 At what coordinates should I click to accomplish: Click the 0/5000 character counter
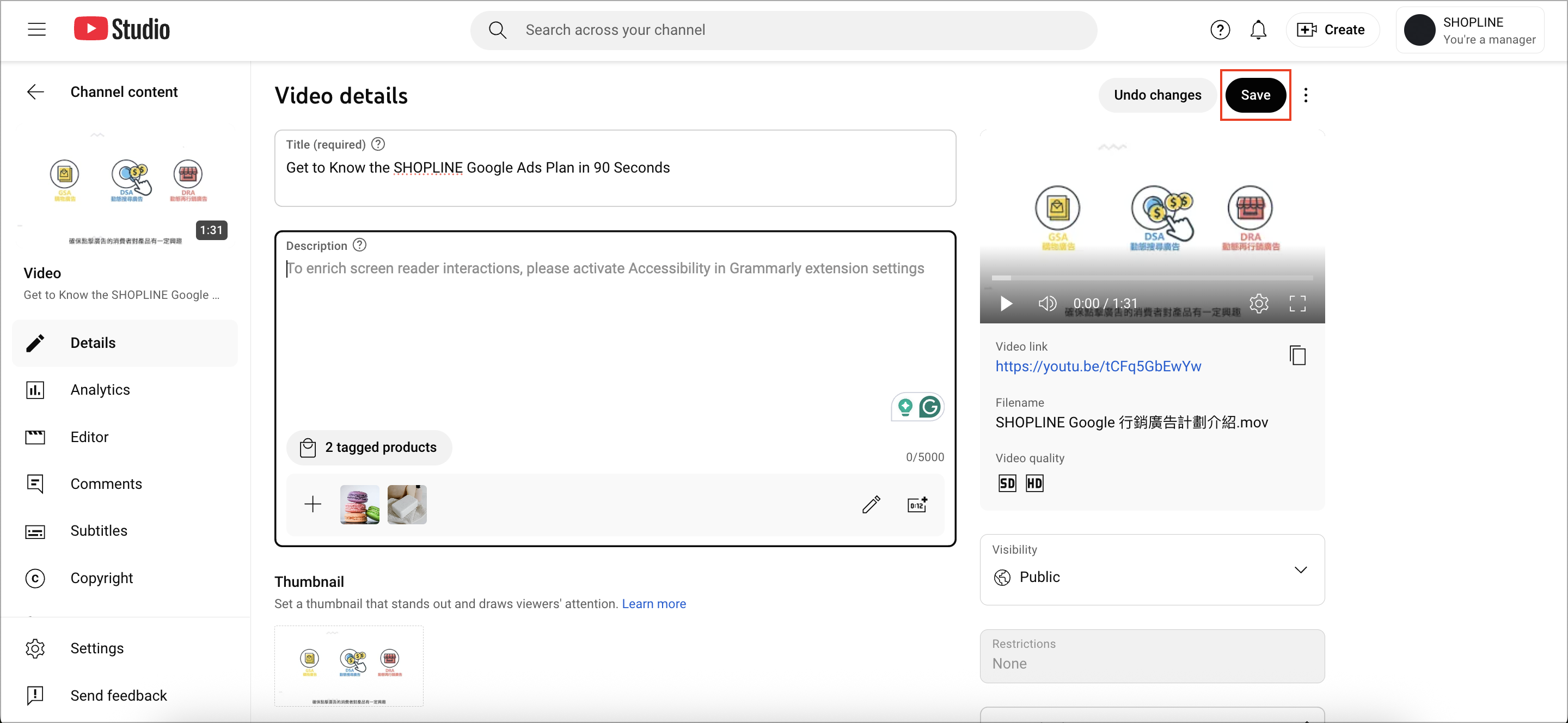[924, 457]
